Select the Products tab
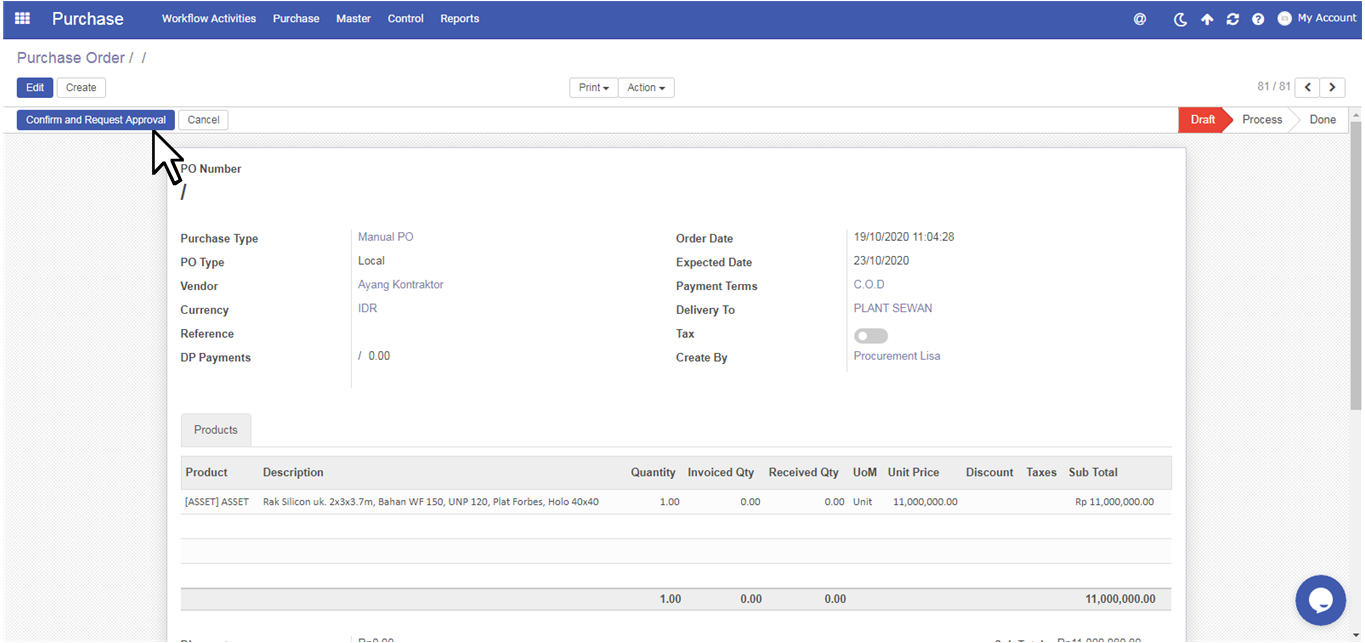The image size is (1365, 643). (x=216, y=430)
